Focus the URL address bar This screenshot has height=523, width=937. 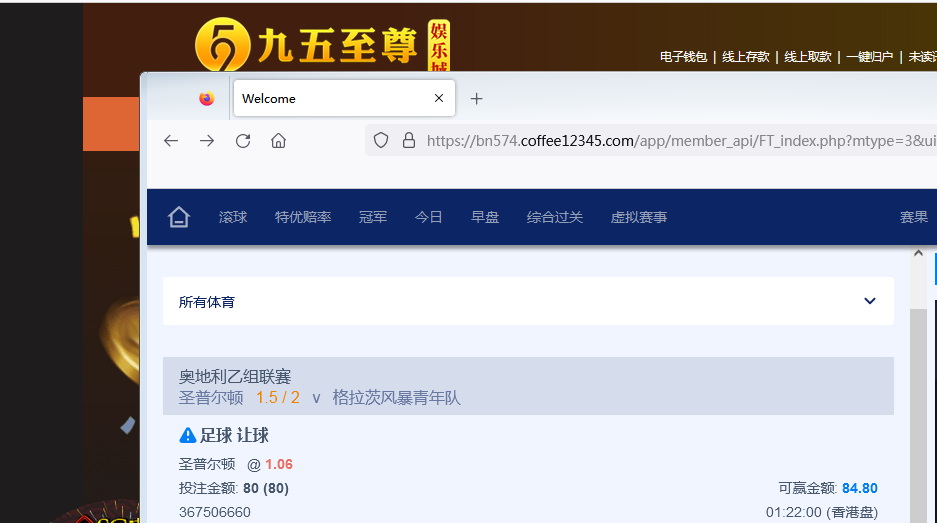pyautogui.click(x=681, y=140)
